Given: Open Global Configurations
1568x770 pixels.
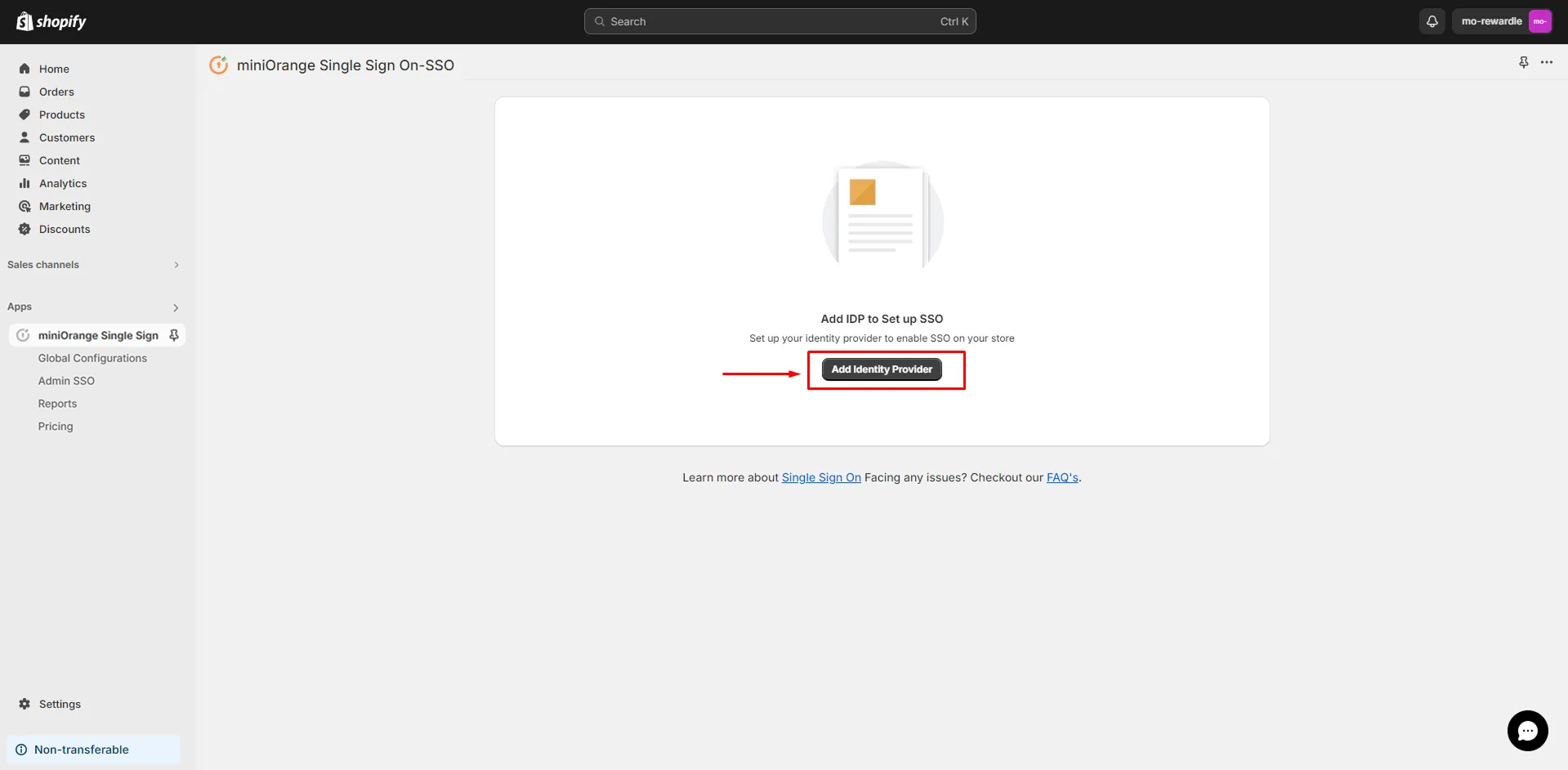Looking at the screenshot, I should pos(92,358).
